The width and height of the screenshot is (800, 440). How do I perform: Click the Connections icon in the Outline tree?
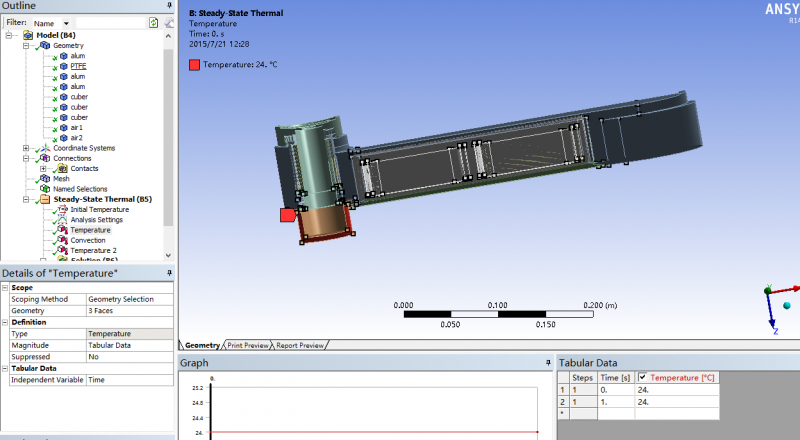(x=45, y=158)
